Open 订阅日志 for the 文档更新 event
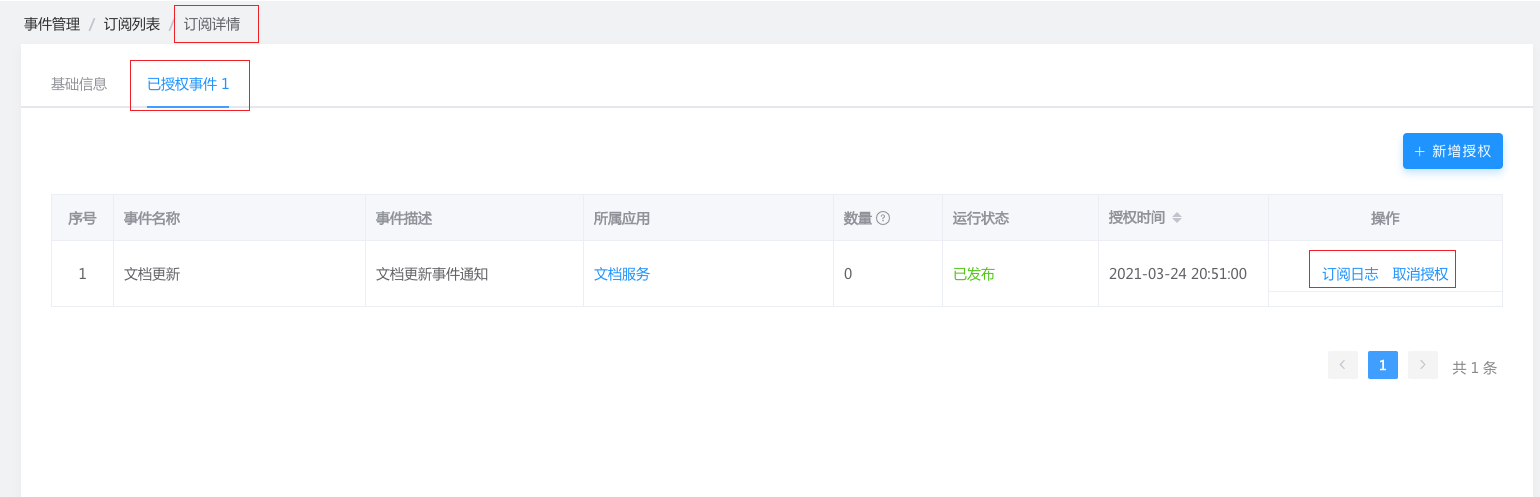The height and width of the screenshot is (497, 1540). [1350, 274]
